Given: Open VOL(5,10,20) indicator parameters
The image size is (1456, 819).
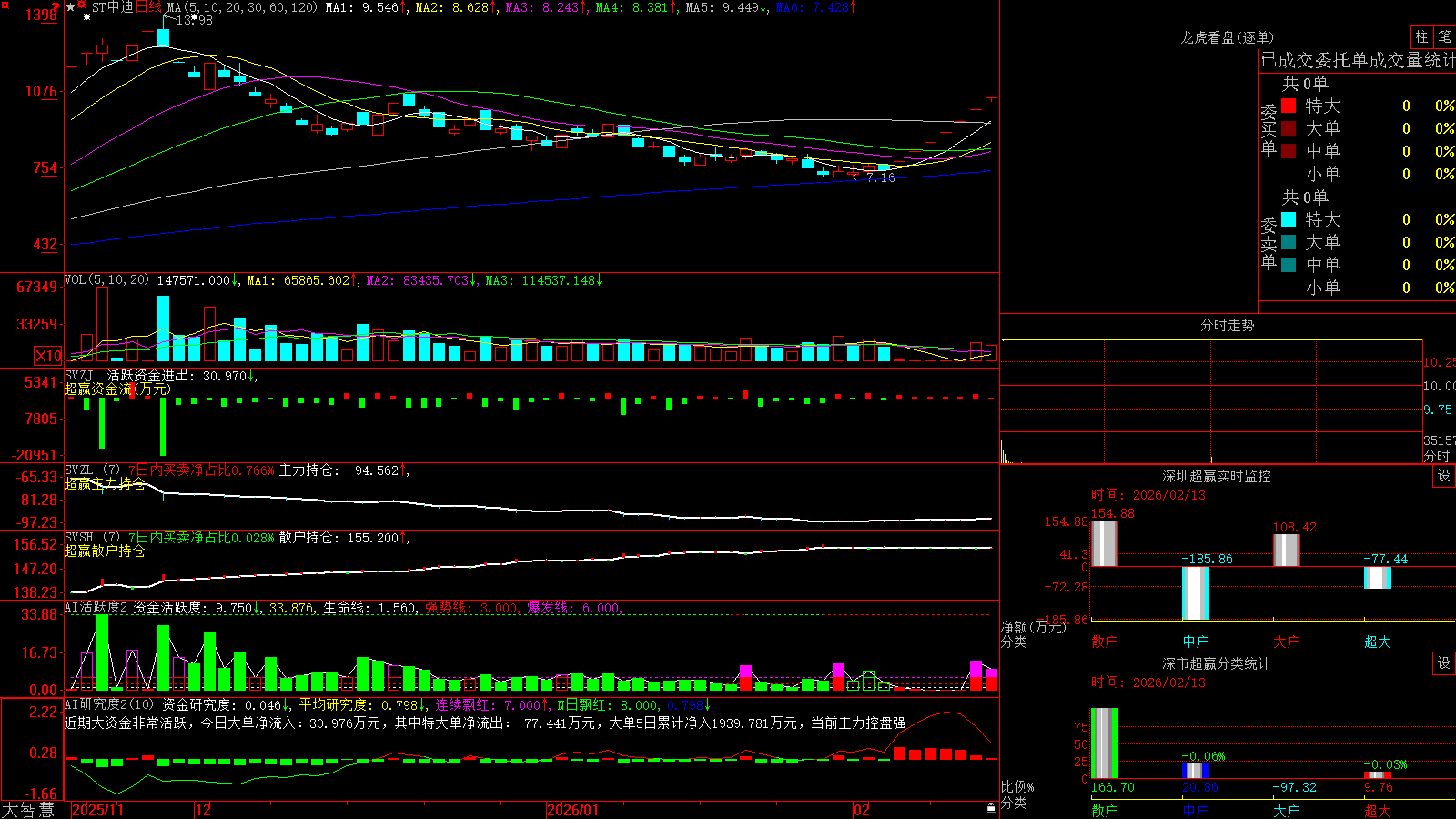Looking at the screenshot, I should tap(106, 280).
